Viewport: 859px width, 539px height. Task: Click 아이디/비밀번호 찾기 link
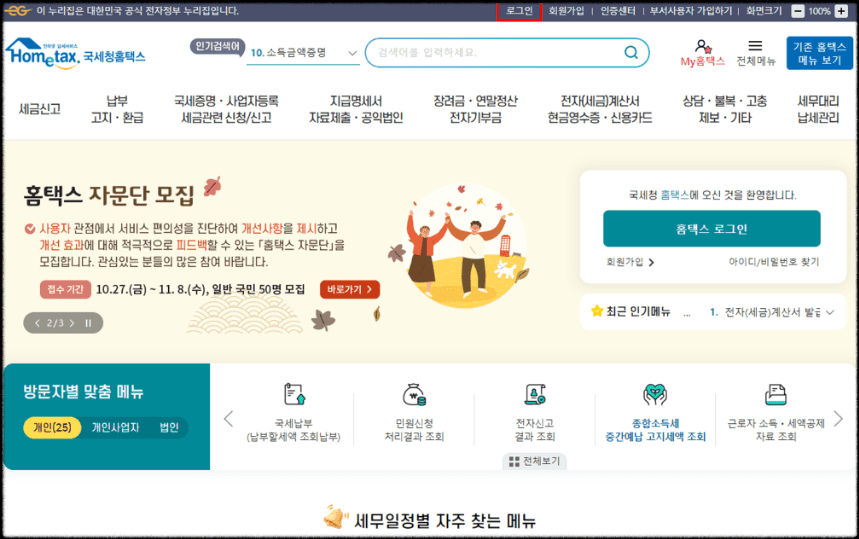click(774, 262)
